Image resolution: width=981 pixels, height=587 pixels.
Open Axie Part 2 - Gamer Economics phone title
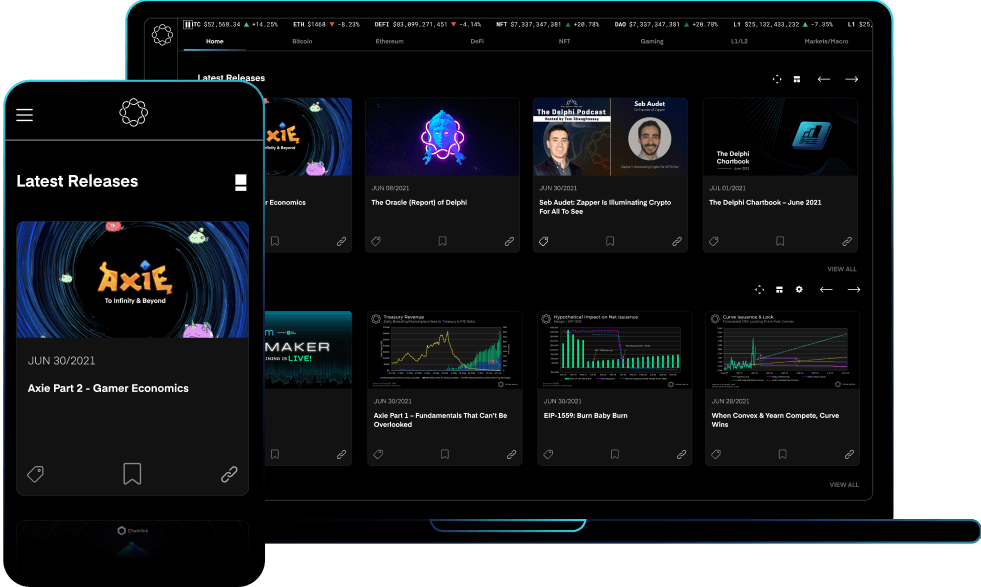click(108, 388)
